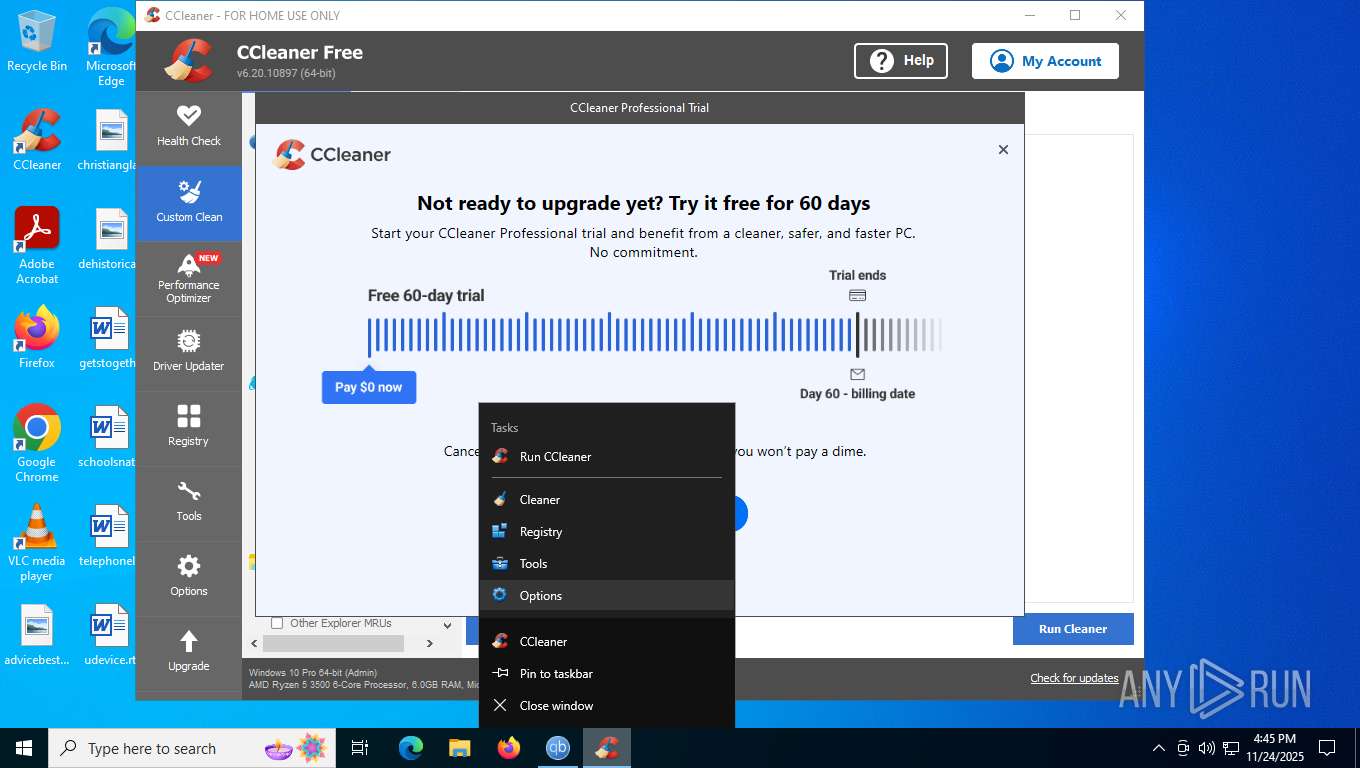The width and height of the screenshot is (1360, 768).
Task: Select Cleaner task in jump list
Action: (606, 500)
